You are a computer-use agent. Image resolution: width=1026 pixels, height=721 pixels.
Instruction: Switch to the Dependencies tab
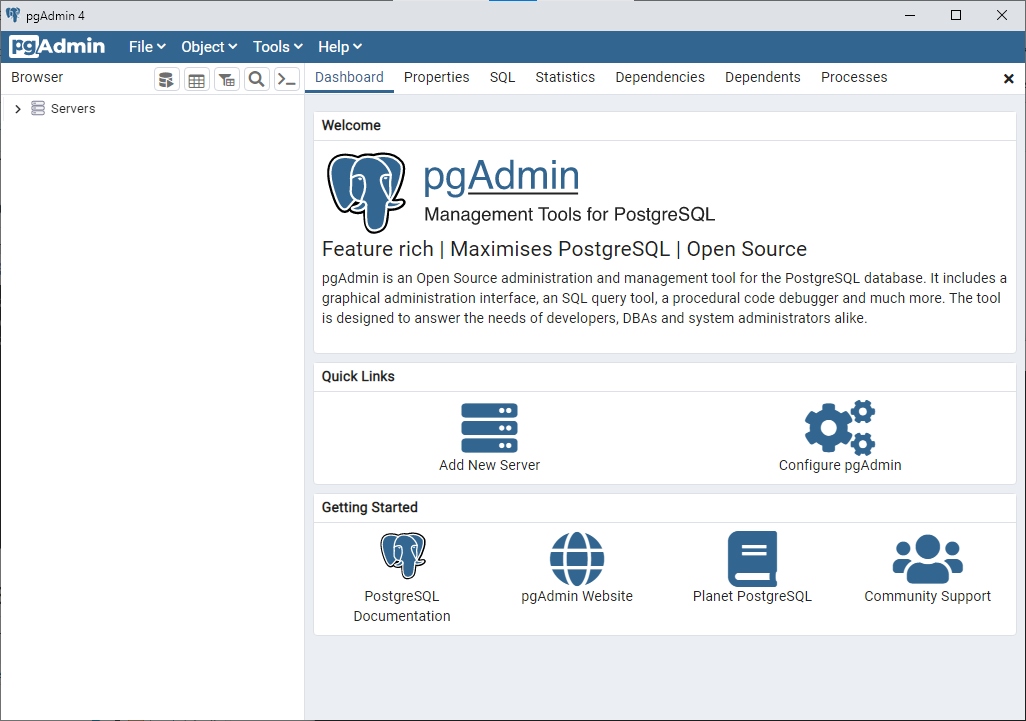pos(660,77)
